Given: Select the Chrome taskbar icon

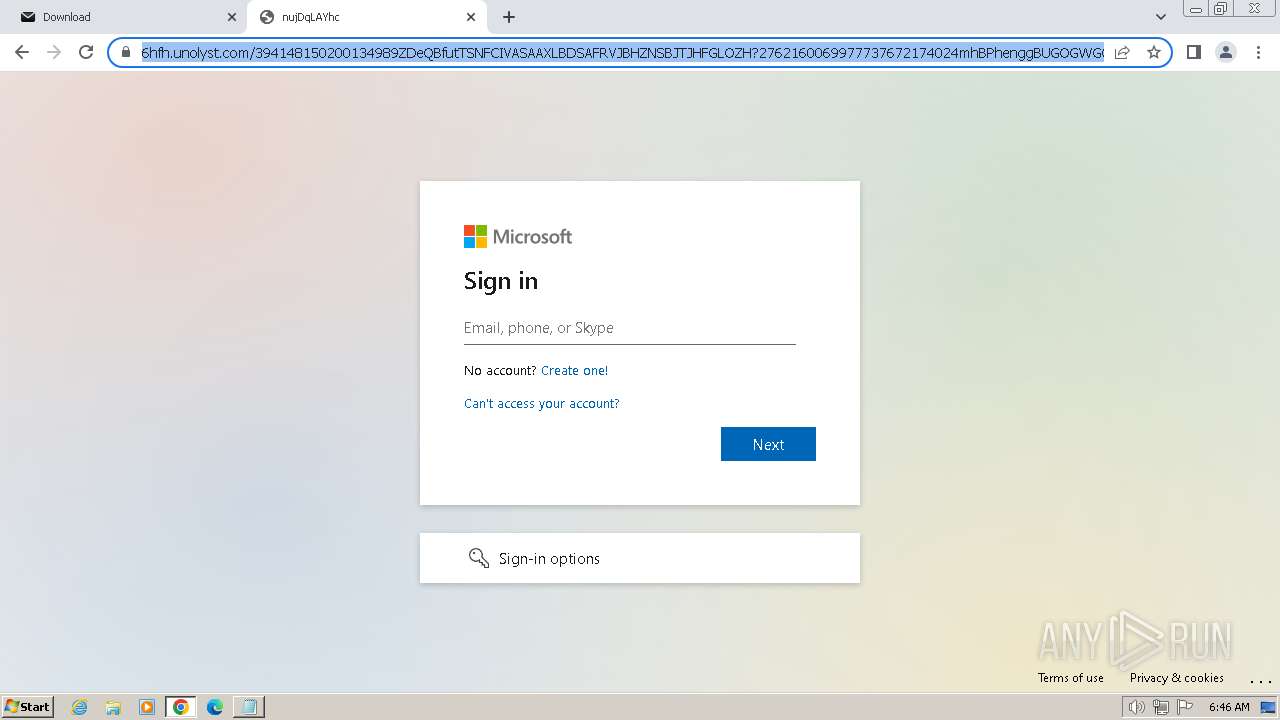Looking at the screenshot, I should [181, 707].
